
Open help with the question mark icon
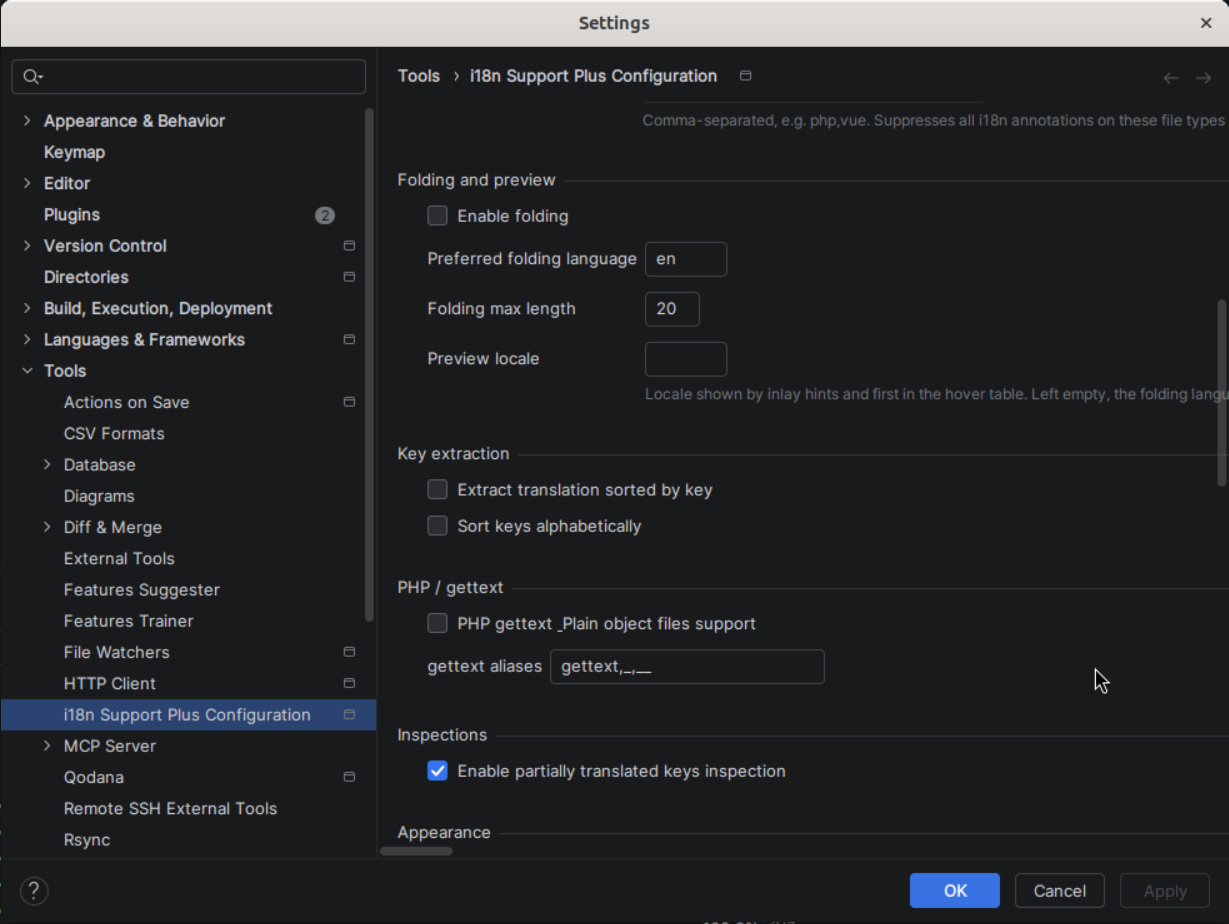coord(34,891)
